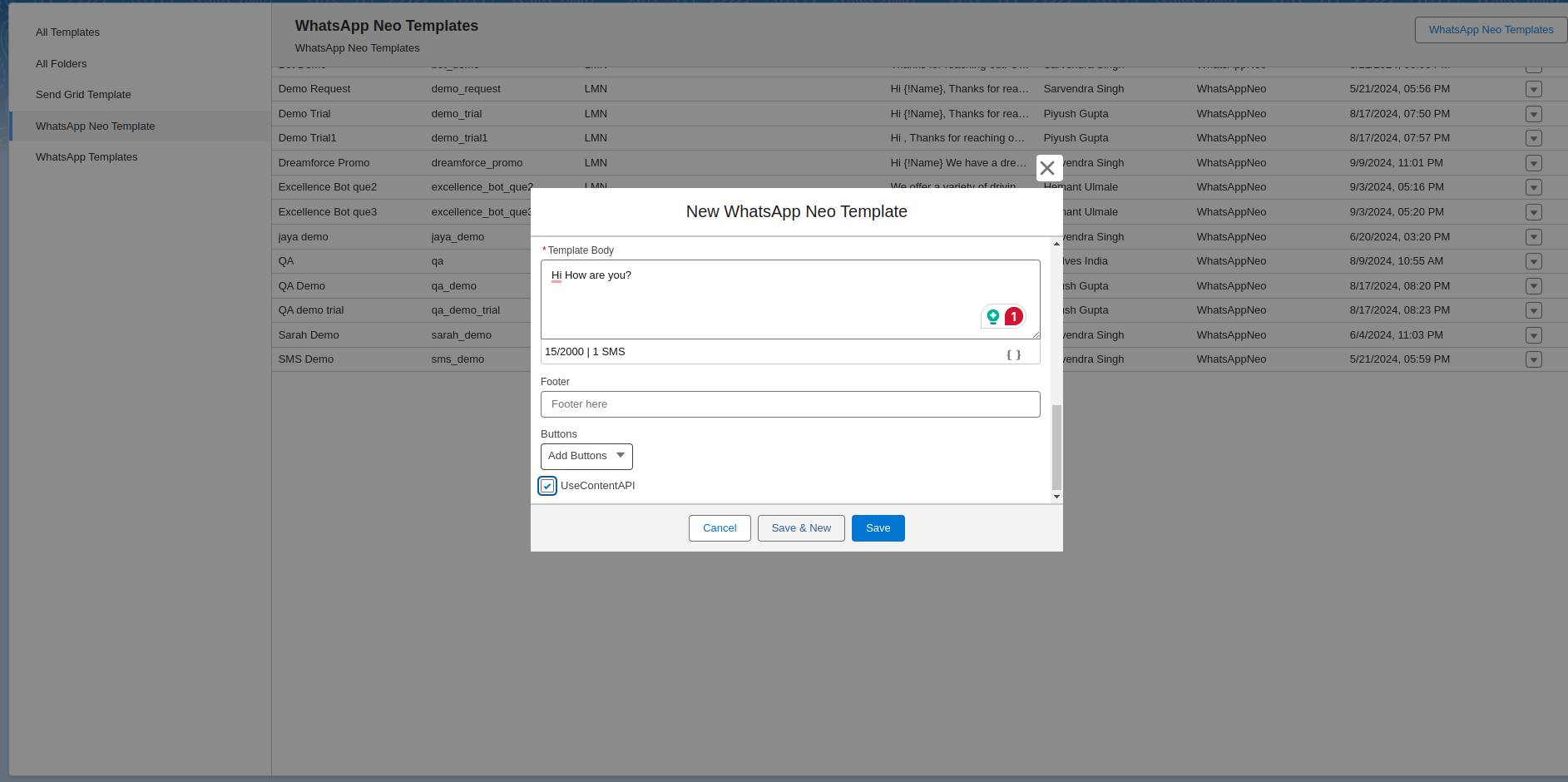Click into the Template Body text area

pos(790,299)
